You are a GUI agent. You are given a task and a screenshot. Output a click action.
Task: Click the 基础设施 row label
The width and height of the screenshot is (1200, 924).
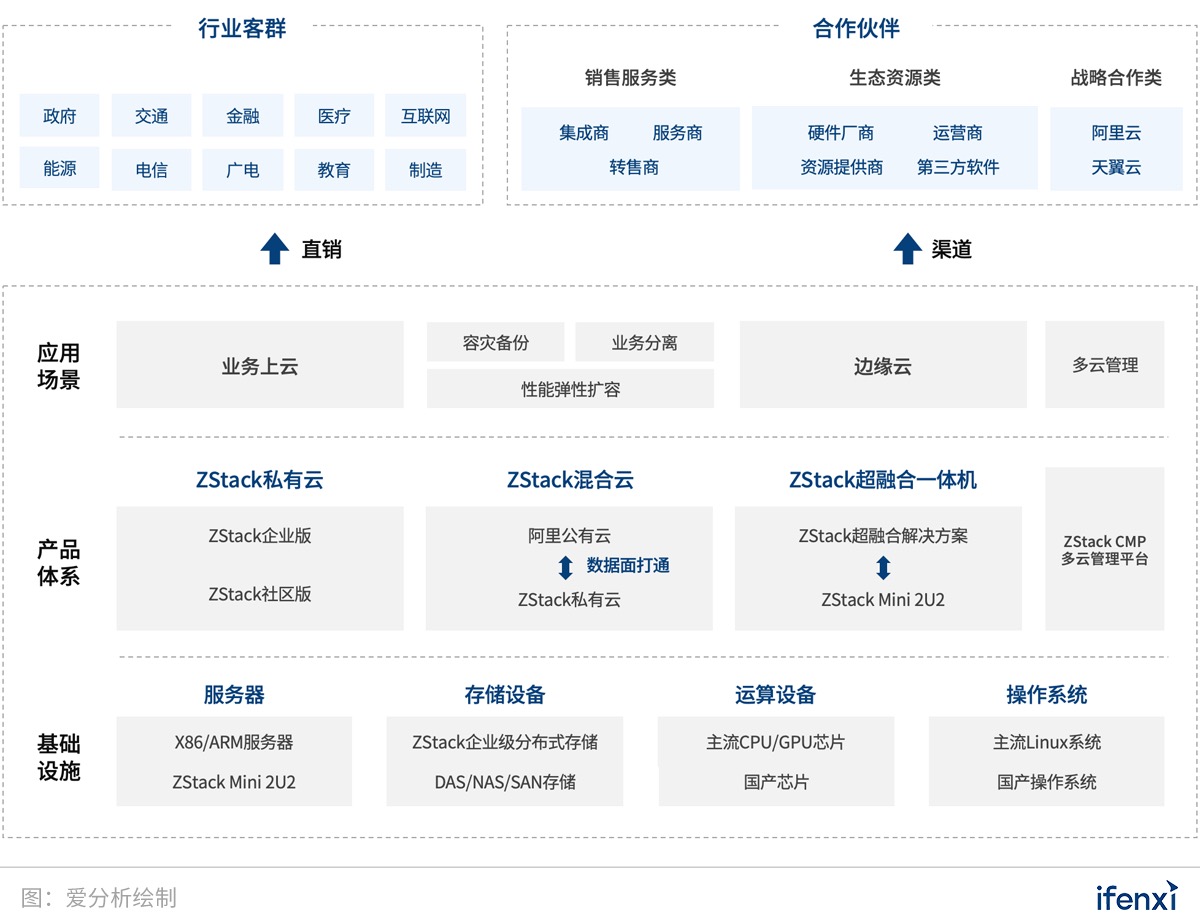click(x=58, y=758)
